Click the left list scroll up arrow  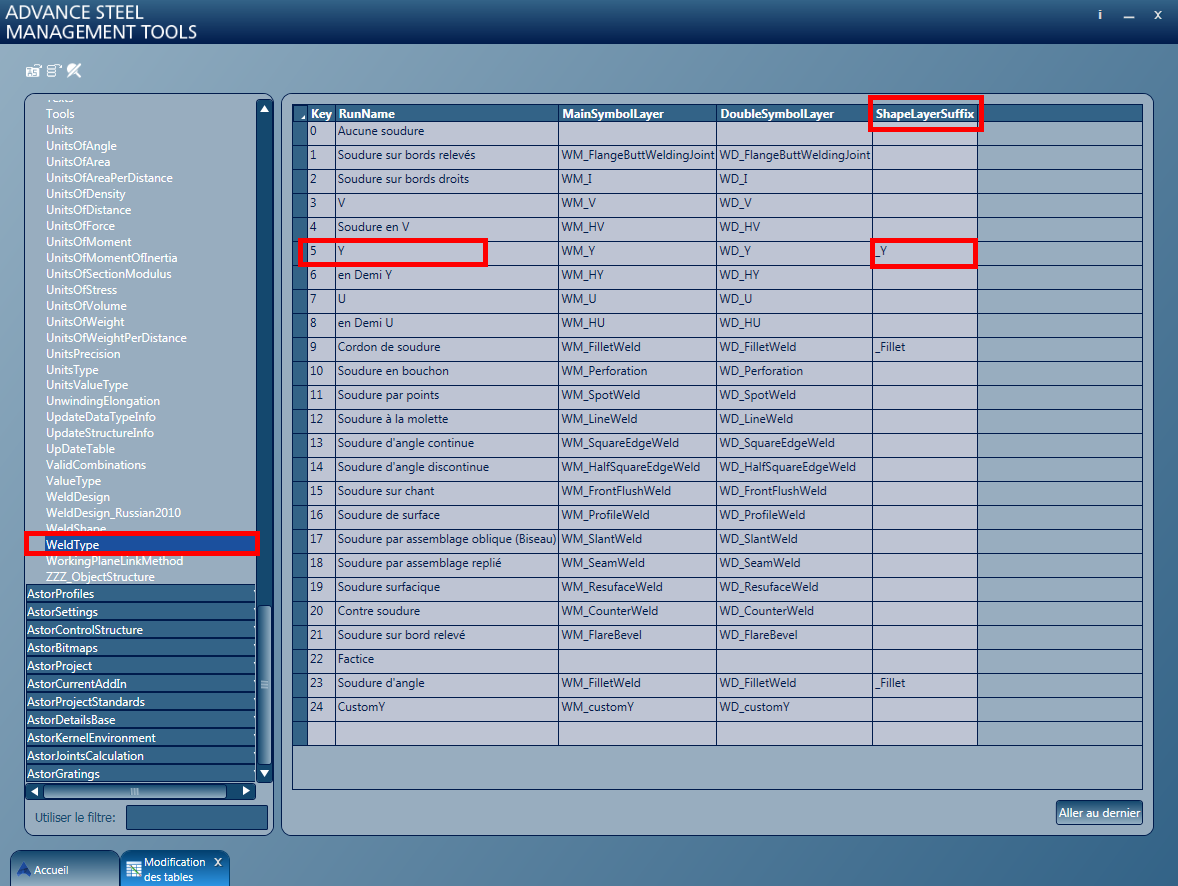[264, 109]
